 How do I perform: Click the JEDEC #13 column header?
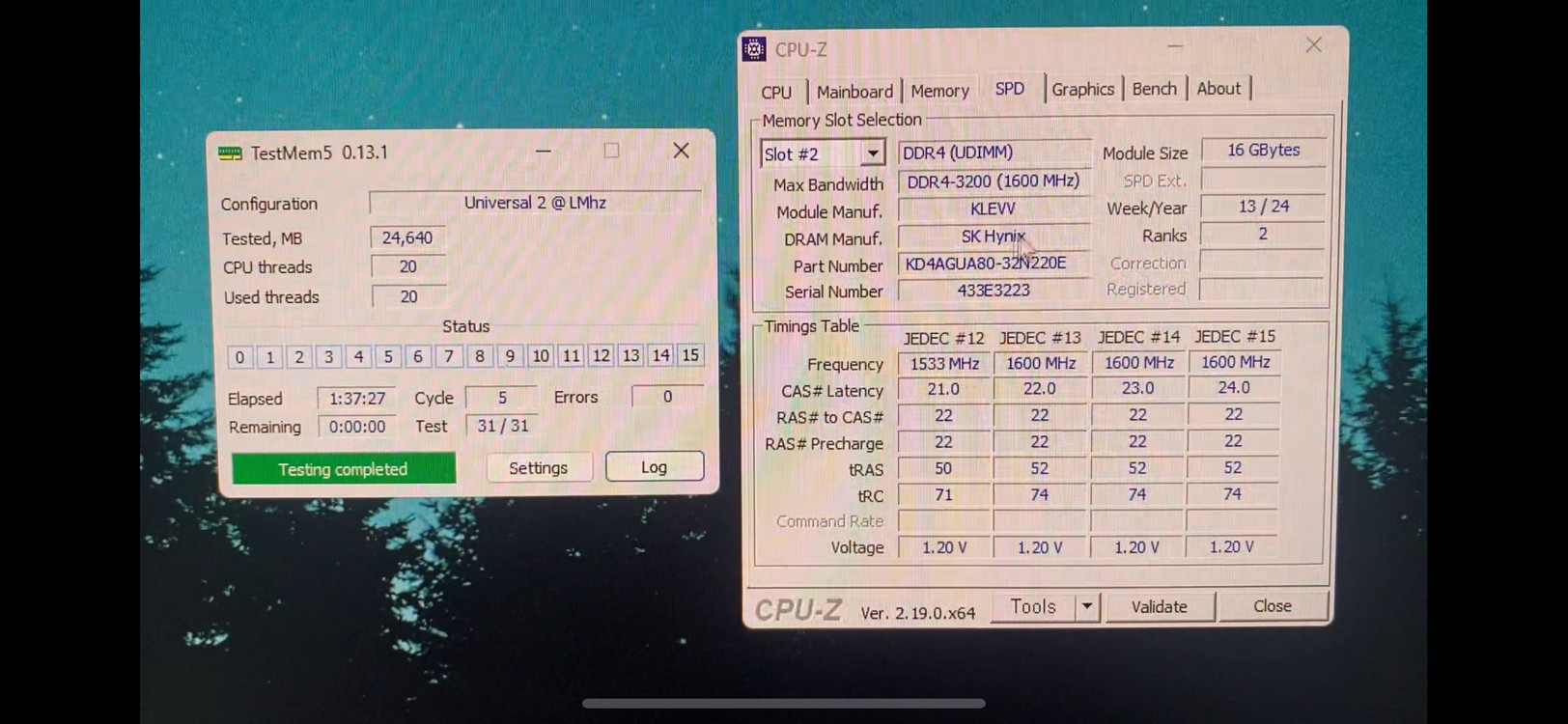click(x=1040, y=337)
